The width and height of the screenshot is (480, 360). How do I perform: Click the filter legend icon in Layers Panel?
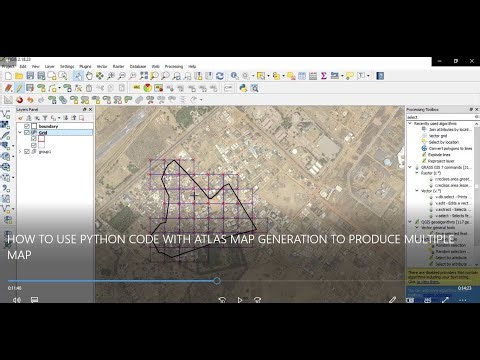coord(45,118)
